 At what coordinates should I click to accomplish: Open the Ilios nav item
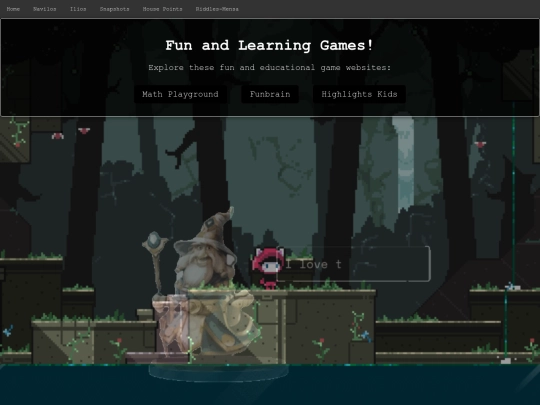click(78, 9)
